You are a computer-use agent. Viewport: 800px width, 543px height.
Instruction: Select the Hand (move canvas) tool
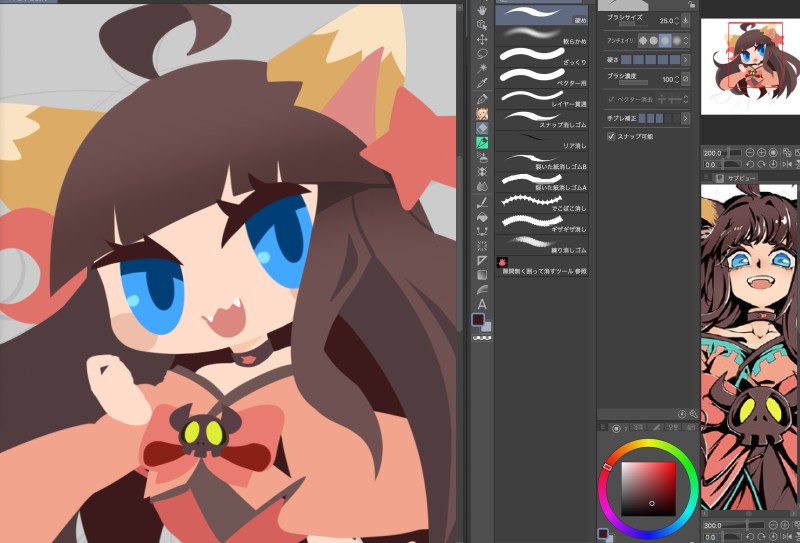482,10
